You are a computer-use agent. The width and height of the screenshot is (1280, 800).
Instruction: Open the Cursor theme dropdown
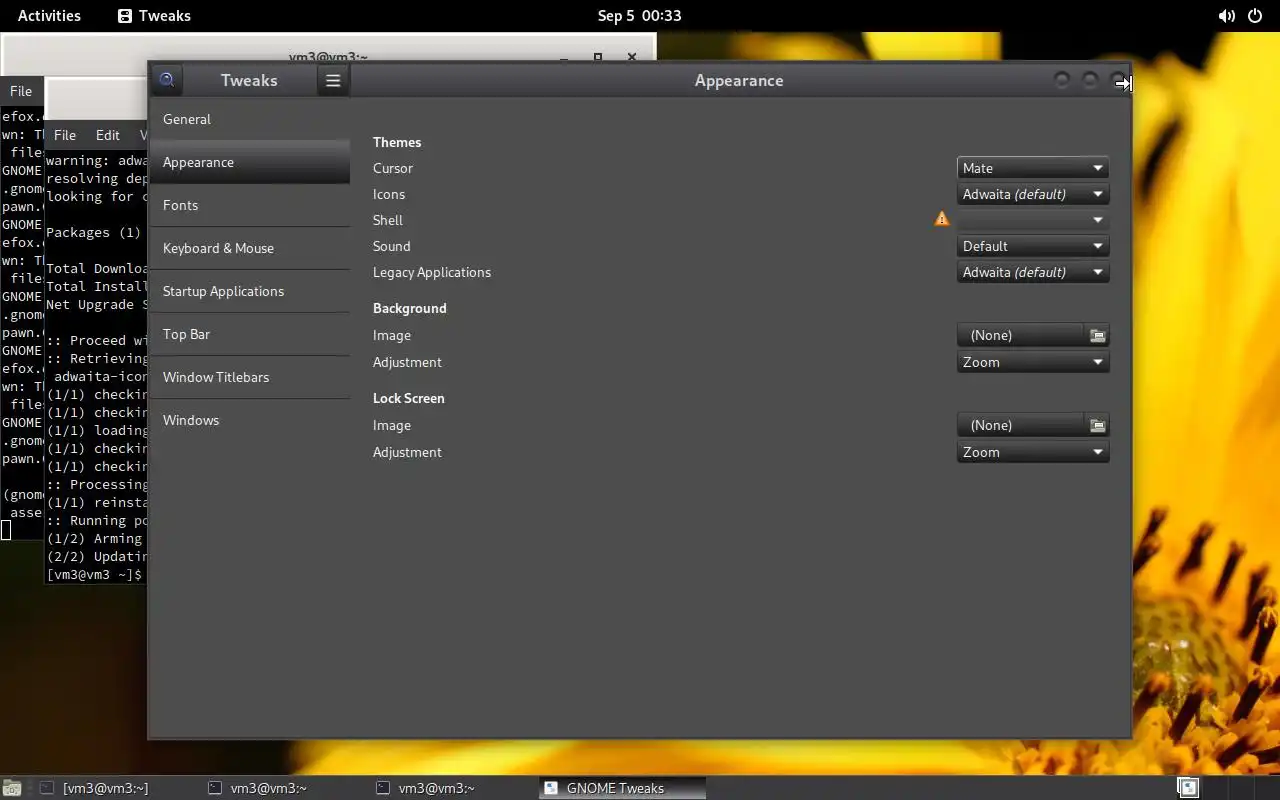[x=1033, y=168]
